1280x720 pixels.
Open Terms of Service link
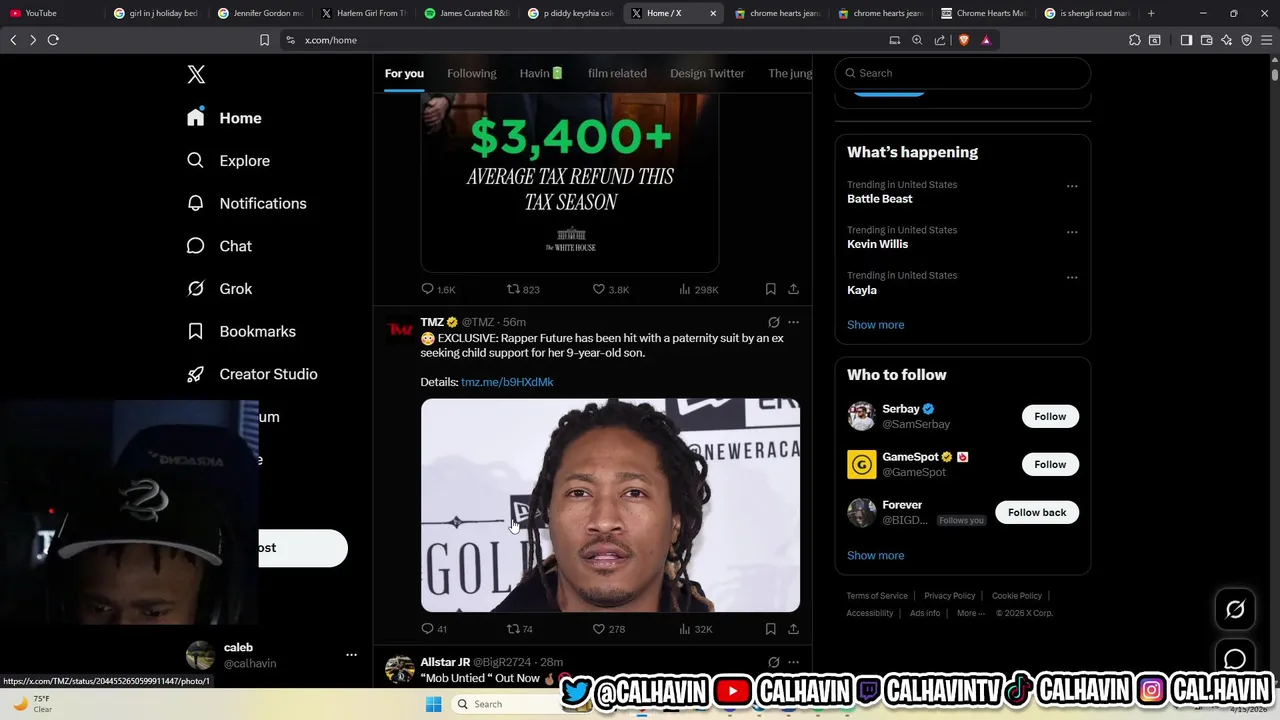click(x=877, y=596)
